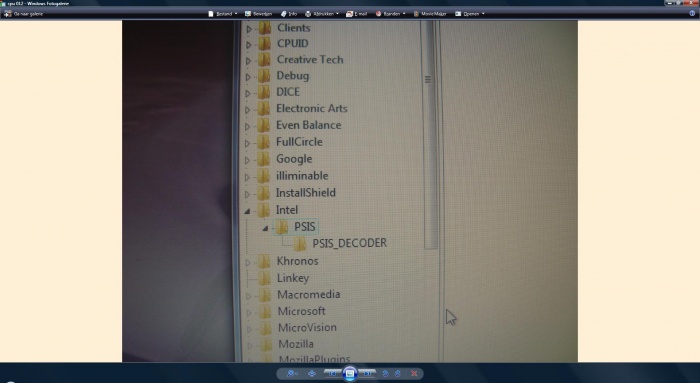
Task: Skip to the next photo
Action: tap(367, 374)
